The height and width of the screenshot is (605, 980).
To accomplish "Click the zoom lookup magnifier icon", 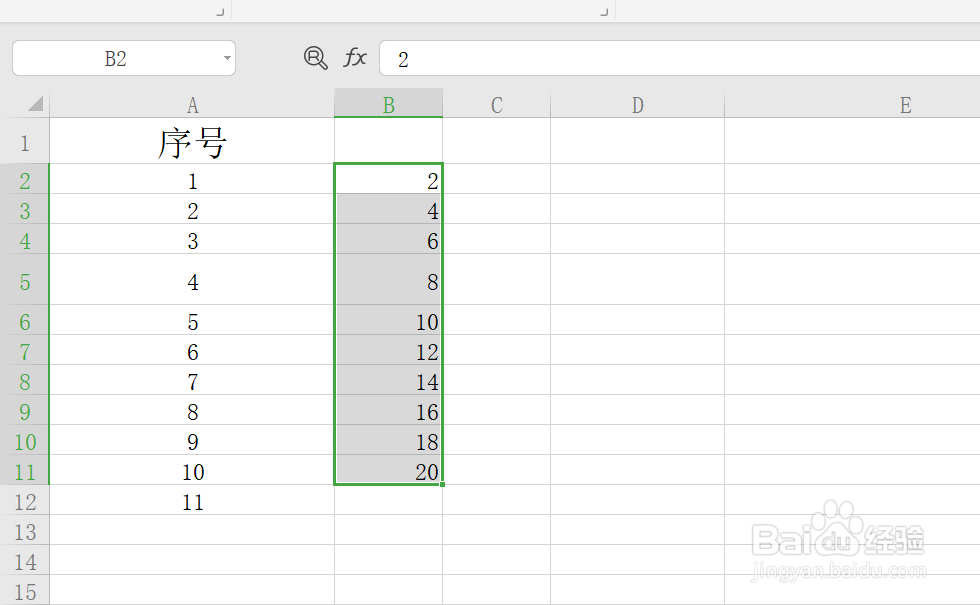I will tap(316, 58).
